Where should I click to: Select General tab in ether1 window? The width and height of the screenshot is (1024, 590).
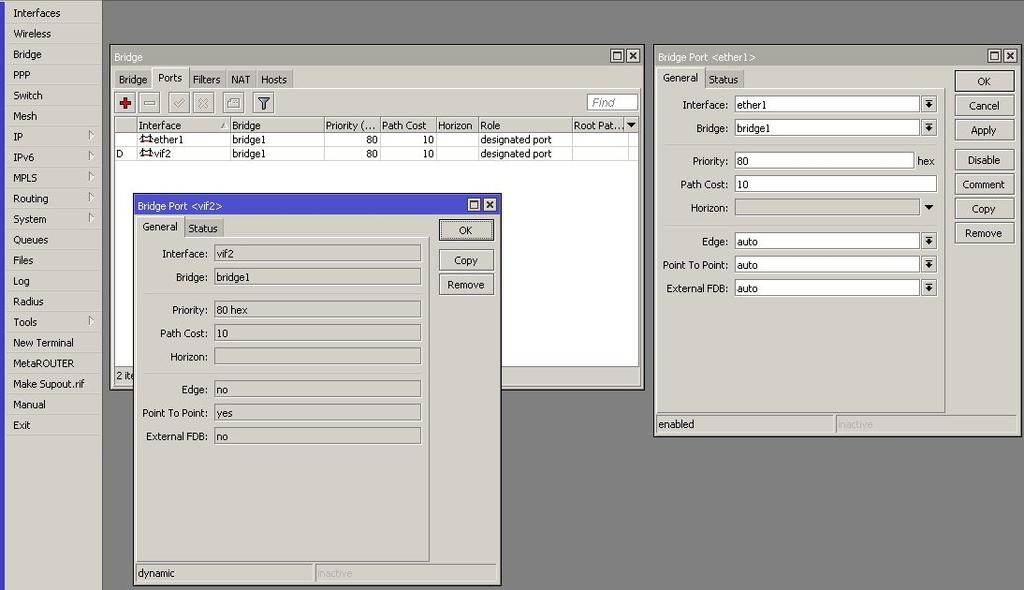[x=680, y=78]
